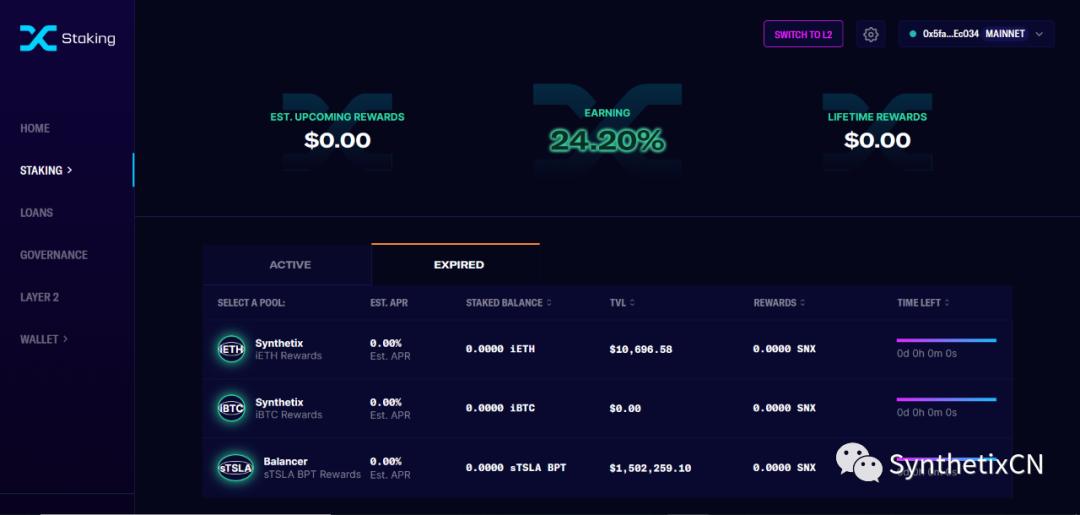The image size is (1080, 515).
Task: Click the iBTC pool icon
Action: click(x=231, y=408)
